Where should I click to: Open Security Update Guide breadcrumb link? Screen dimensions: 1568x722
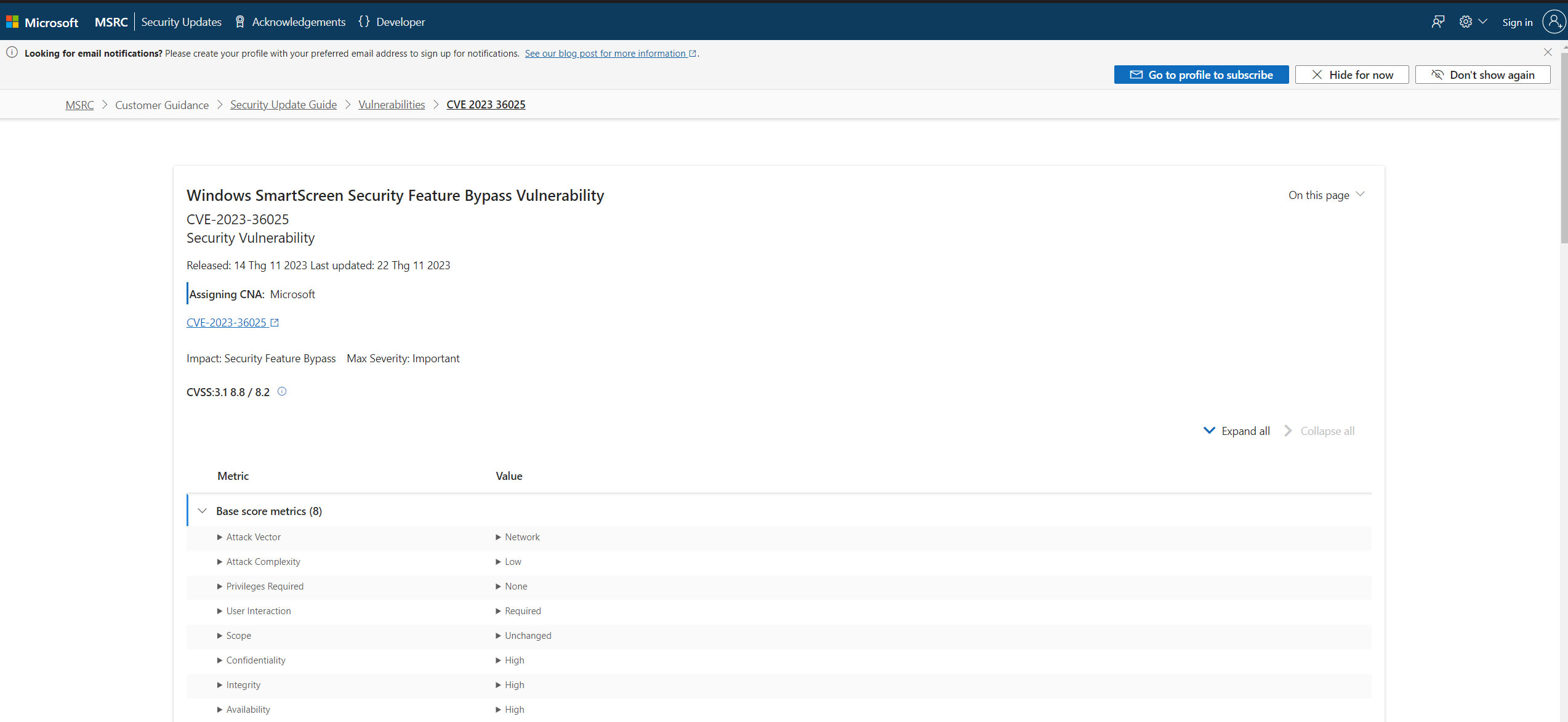(x=283, y=105)
